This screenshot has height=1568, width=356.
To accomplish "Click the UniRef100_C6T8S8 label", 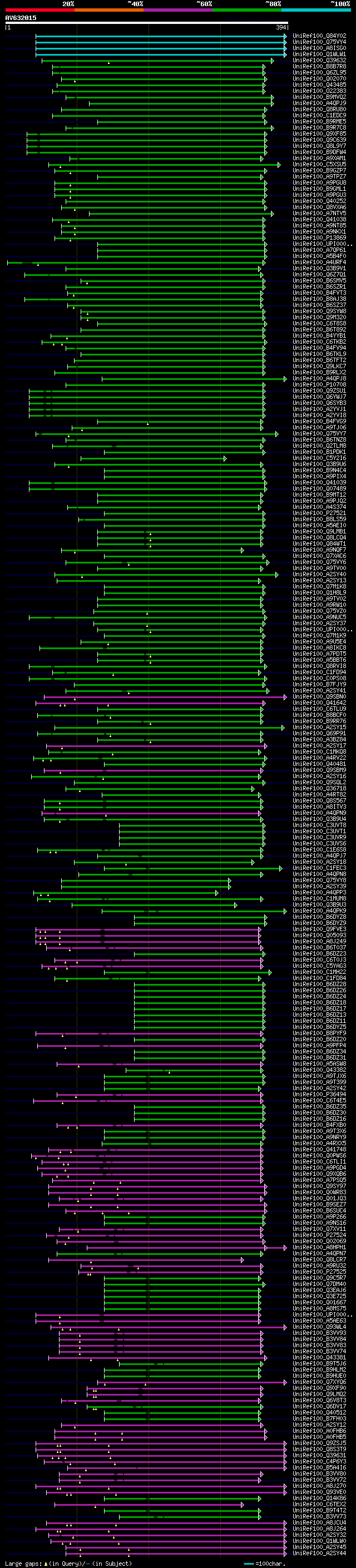I will click(x=319, y=323).
